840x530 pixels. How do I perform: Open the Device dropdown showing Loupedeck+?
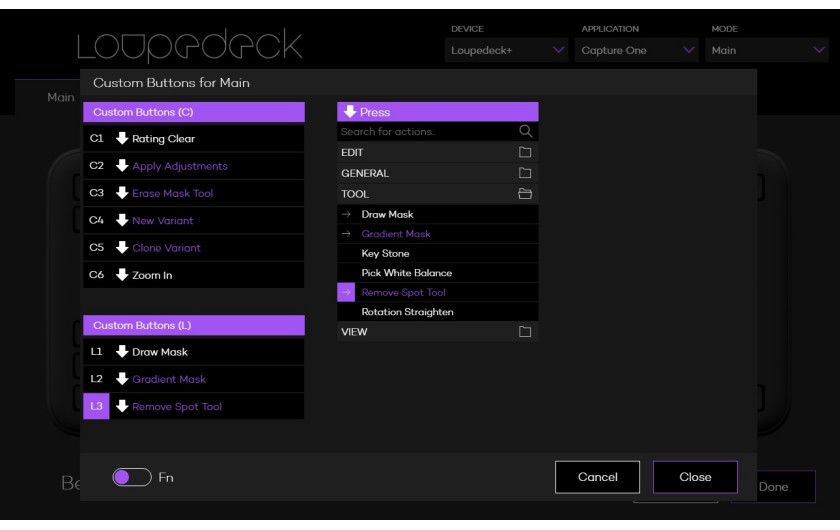506,50
